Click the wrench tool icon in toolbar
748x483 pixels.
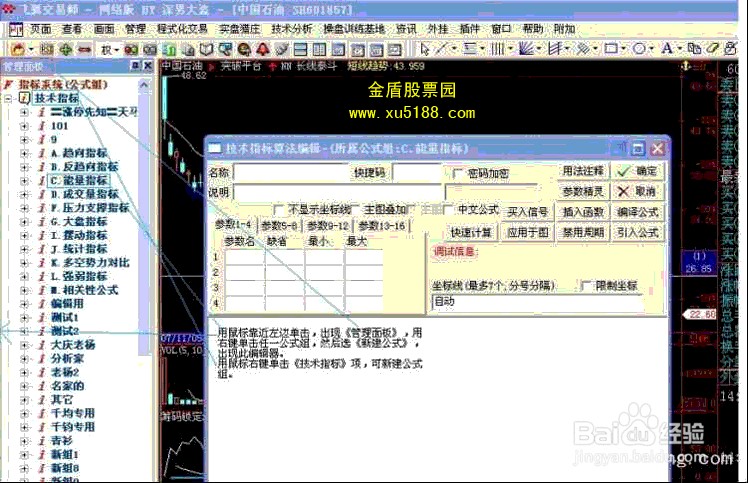tap(281, 49)
